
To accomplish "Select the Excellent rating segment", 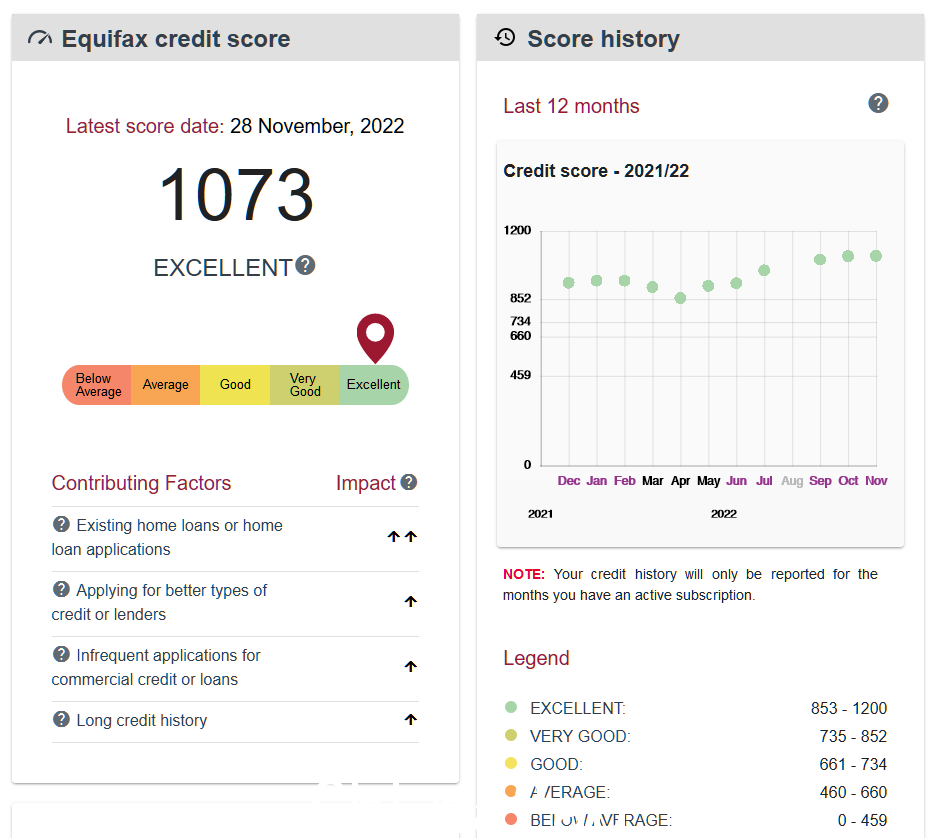I will [374, 385].
